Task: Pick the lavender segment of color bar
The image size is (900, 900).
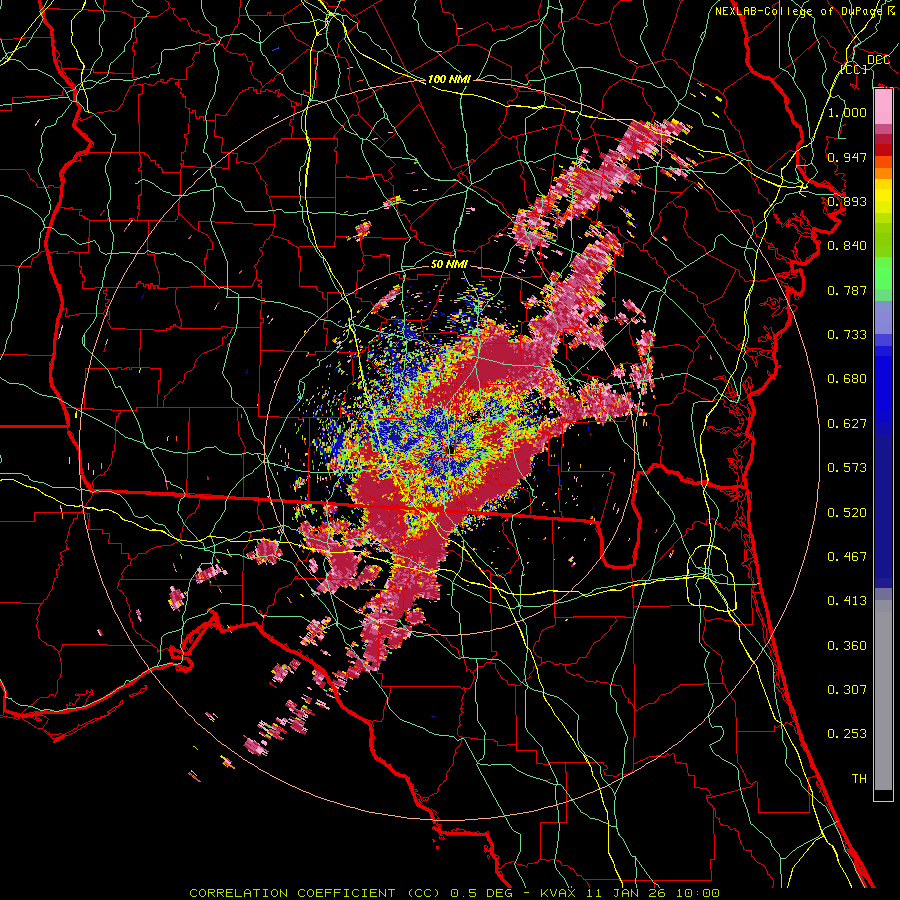Action: click(x=883, y=319)
